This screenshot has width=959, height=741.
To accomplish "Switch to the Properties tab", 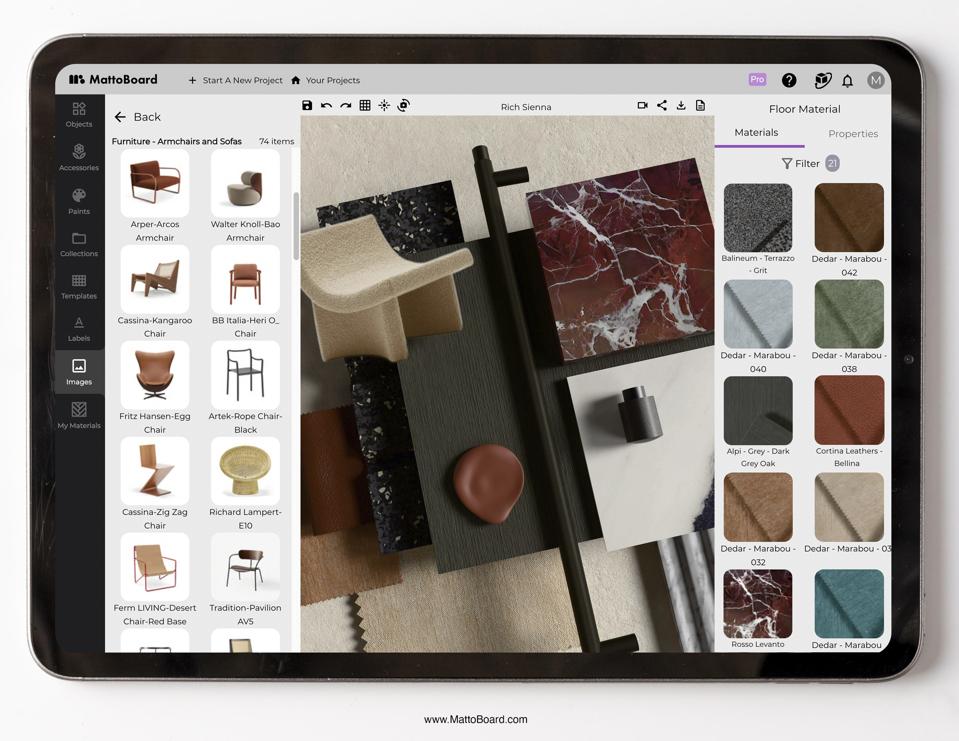I will point(852,132).
